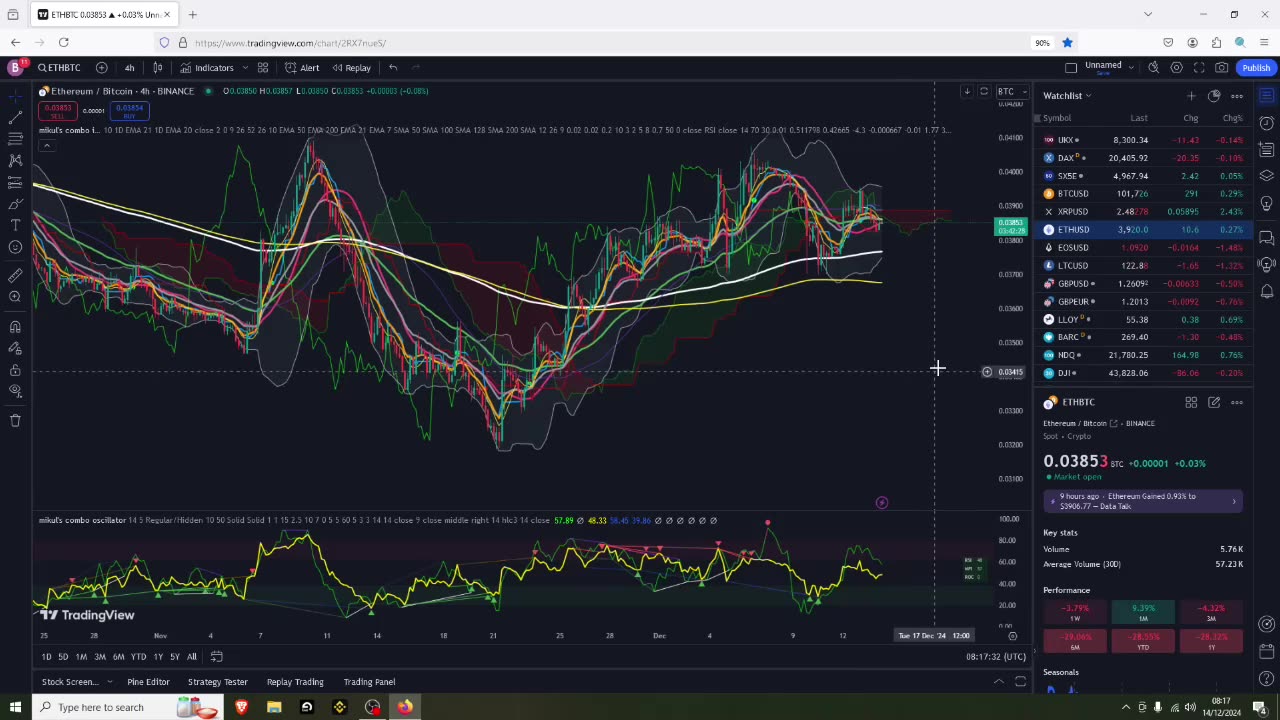
Task: Set the date range to YTD
Action: click(x=138, y=657)
